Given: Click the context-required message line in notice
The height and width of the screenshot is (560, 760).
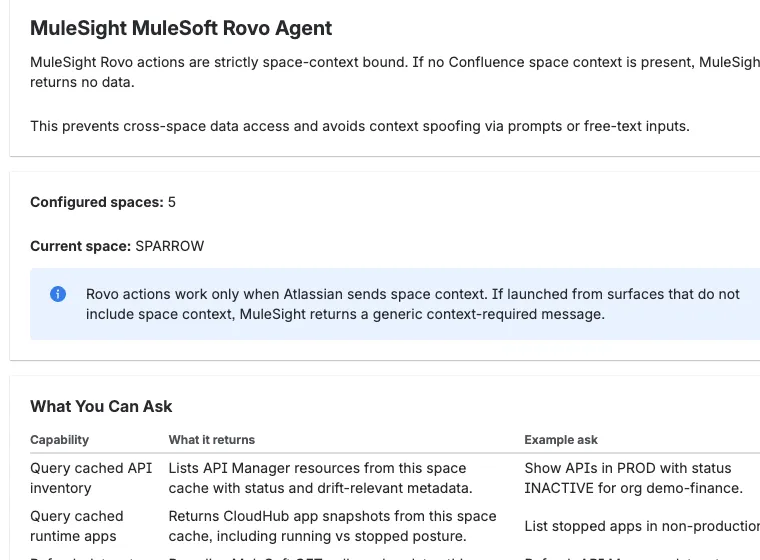Looking at the screenshot, I should pyautogui.click(x=345, y=314).
